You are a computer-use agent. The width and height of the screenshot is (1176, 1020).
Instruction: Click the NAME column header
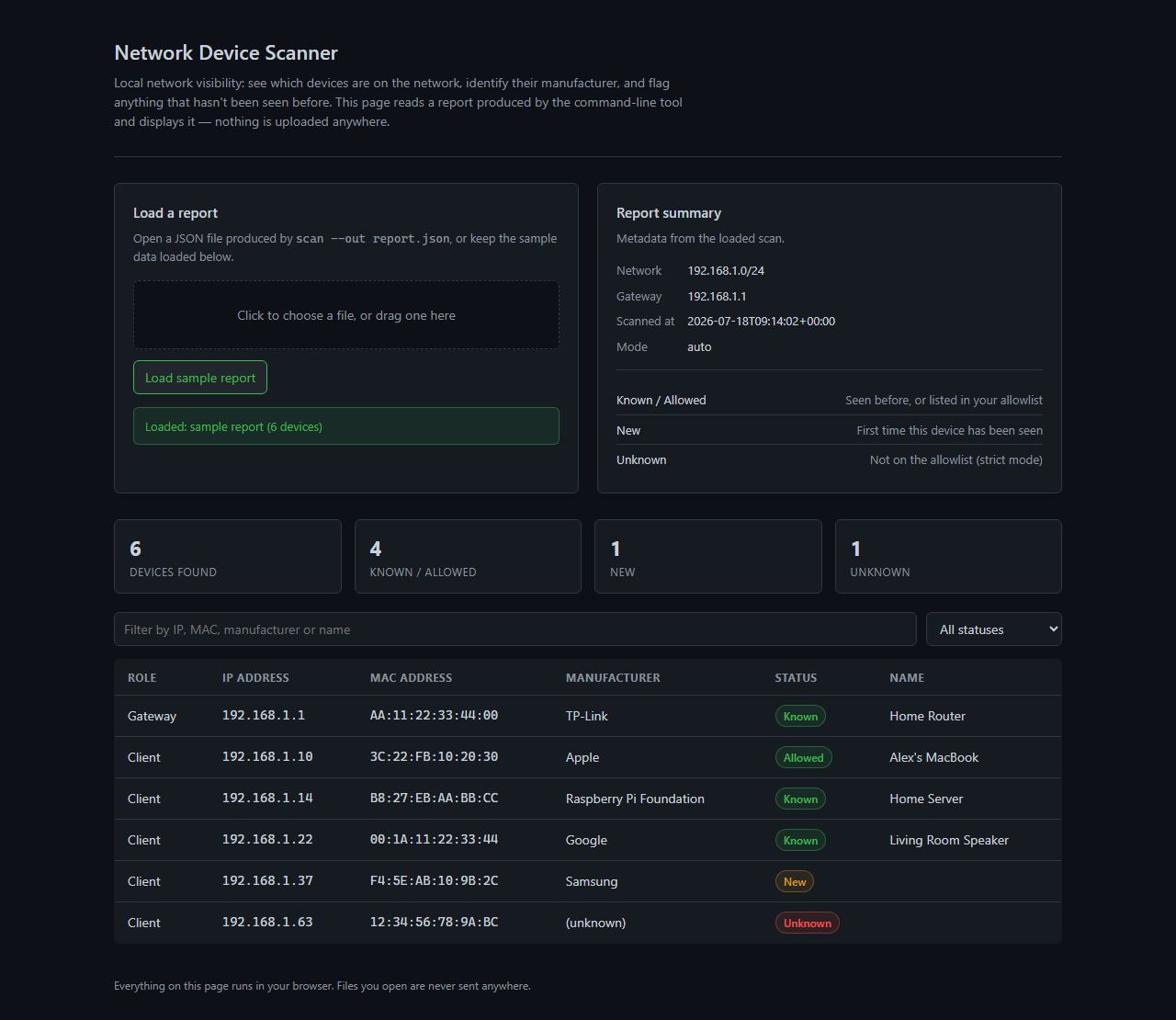pyautogui.click(x=907, y=677)
